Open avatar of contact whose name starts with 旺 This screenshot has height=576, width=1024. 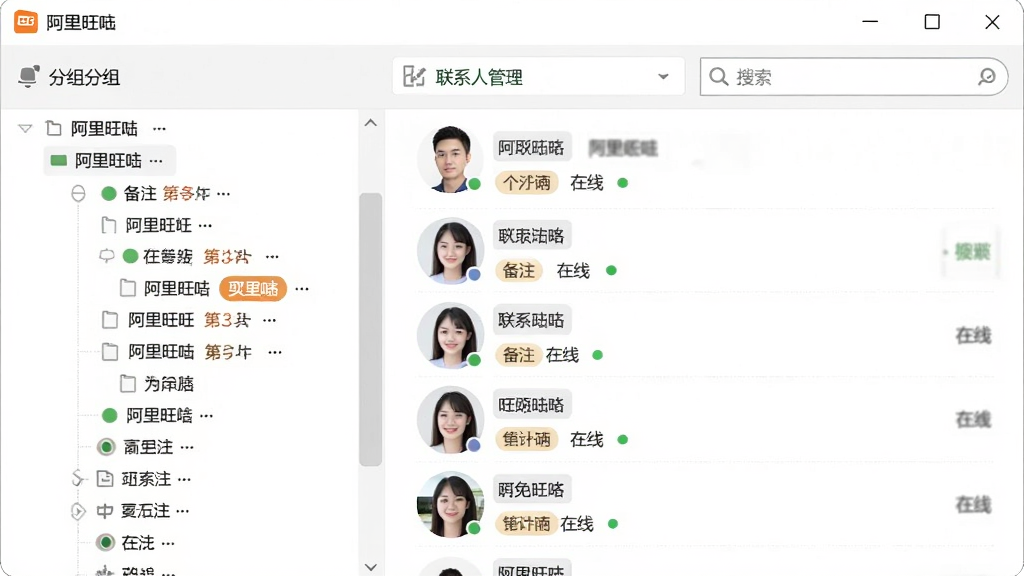point(450,419)
